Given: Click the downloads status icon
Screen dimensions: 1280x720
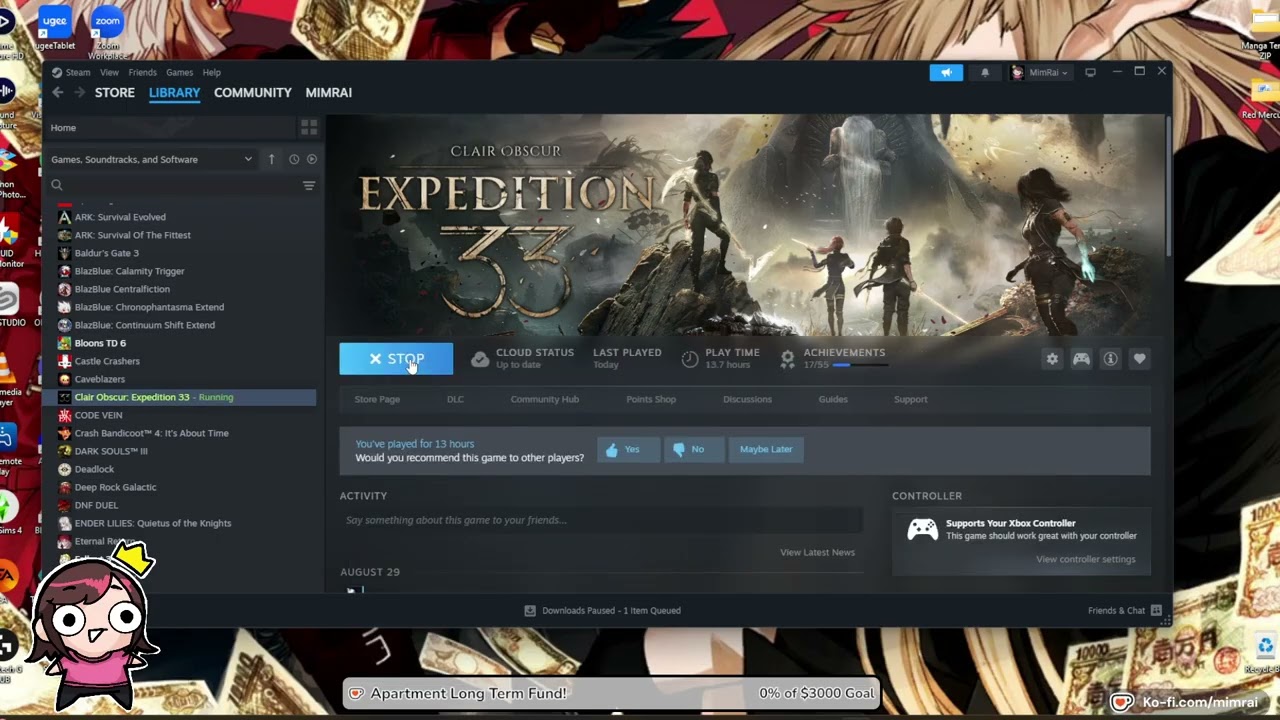Looking at the screenshot, I should click(x=530, y=610).
